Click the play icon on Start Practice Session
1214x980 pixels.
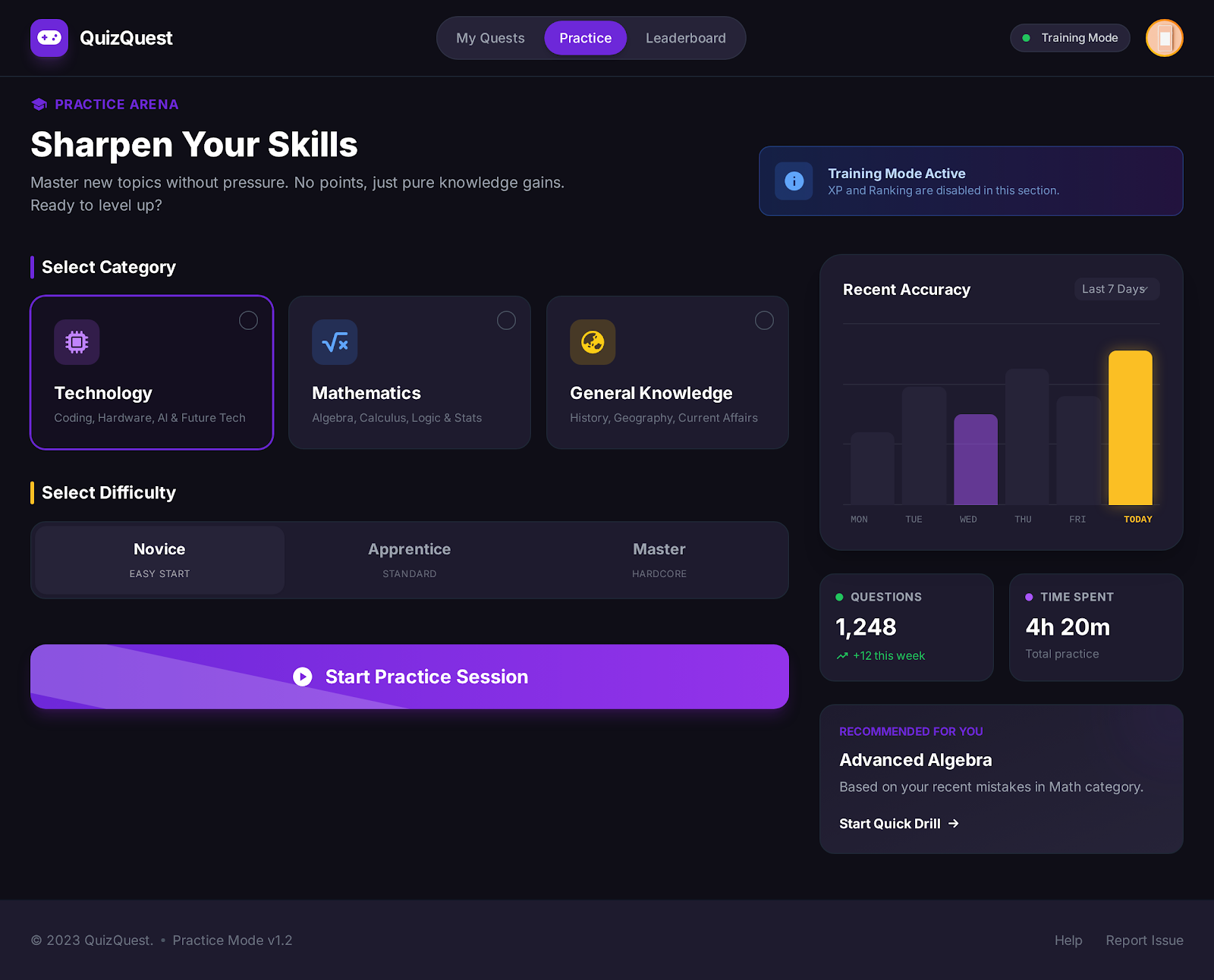[303, 677]
